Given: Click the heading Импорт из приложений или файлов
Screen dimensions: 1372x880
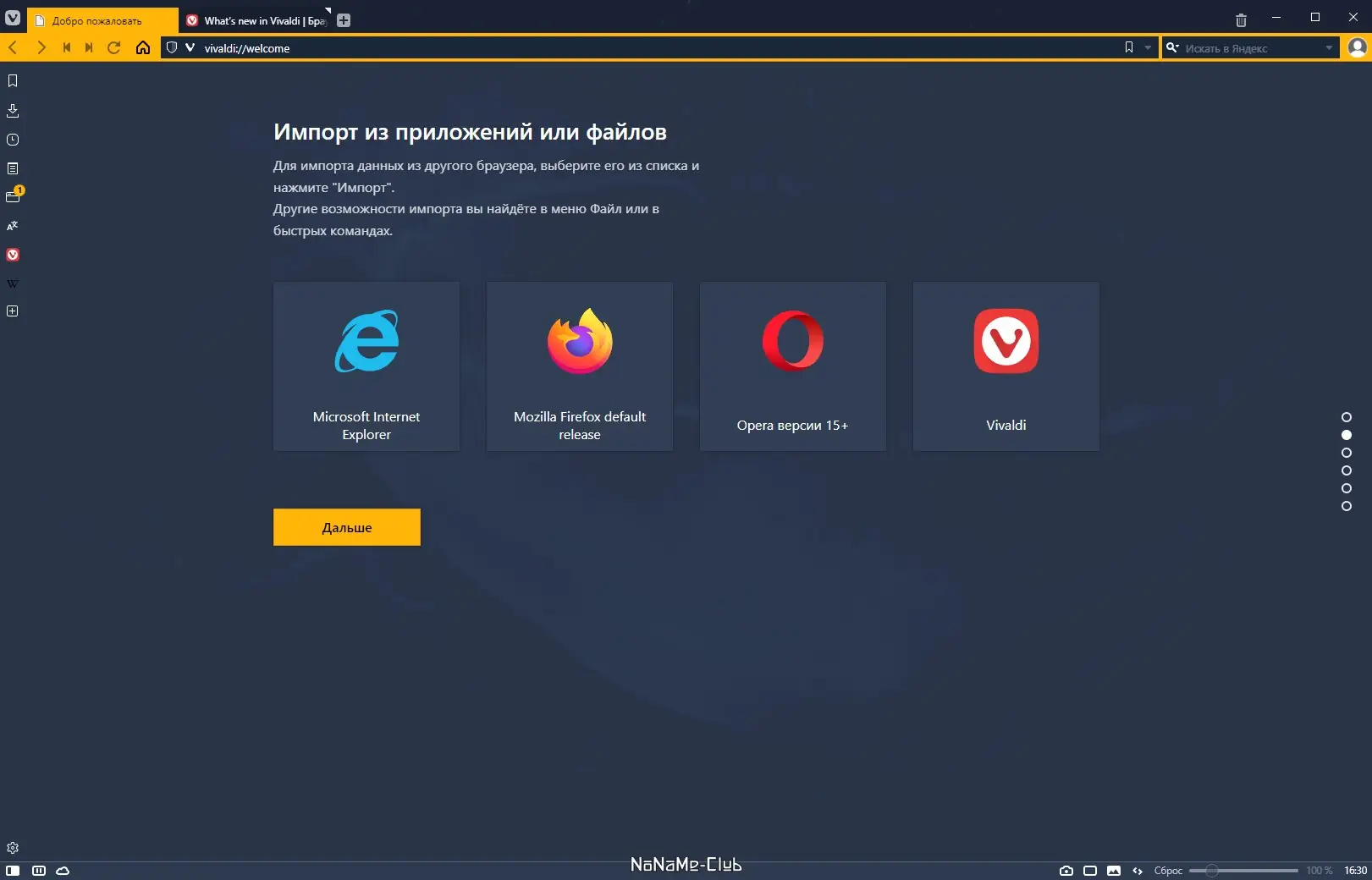Looking at the screenshot, I should click(470, 132).
